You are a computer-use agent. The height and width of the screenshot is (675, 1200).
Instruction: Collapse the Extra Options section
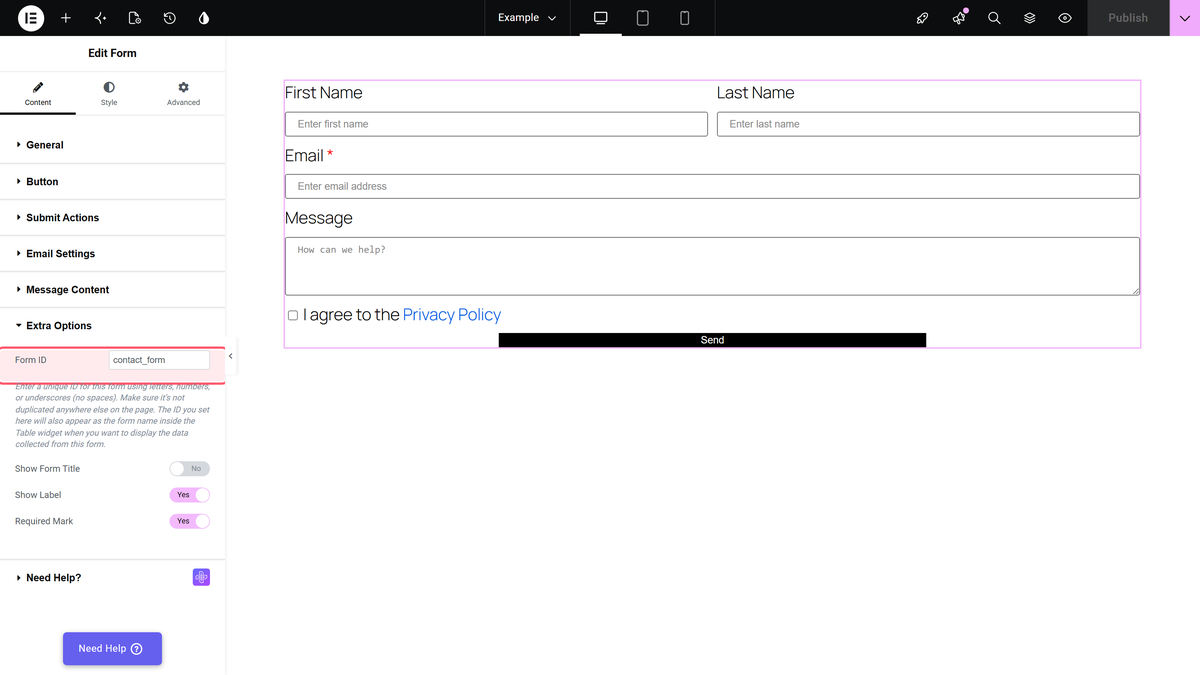[x=112, y=326]
